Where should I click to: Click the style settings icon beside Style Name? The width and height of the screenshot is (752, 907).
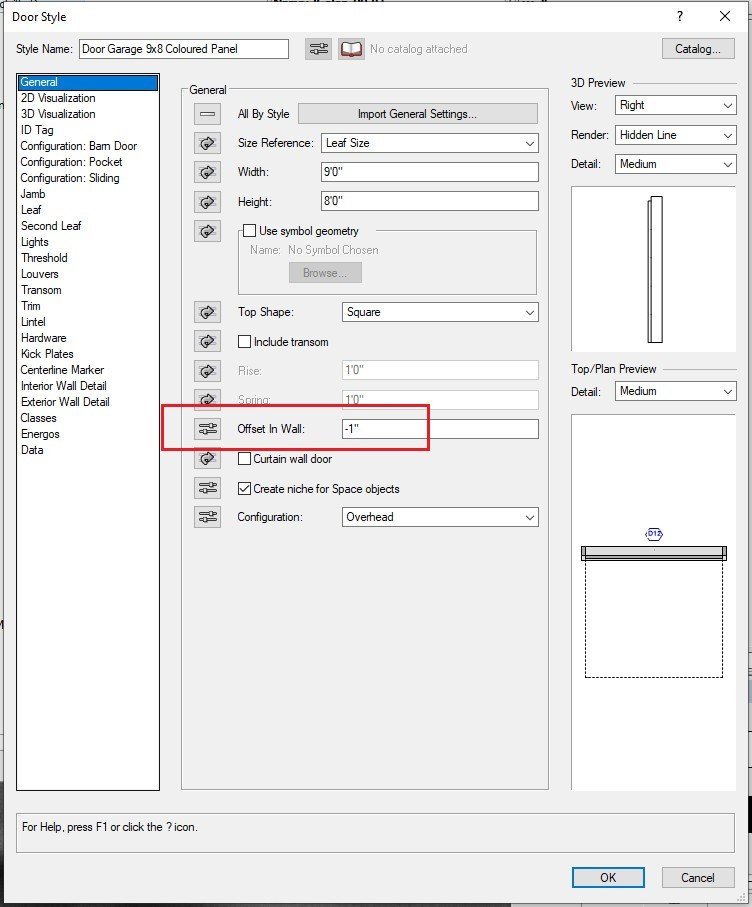[318, 49]
